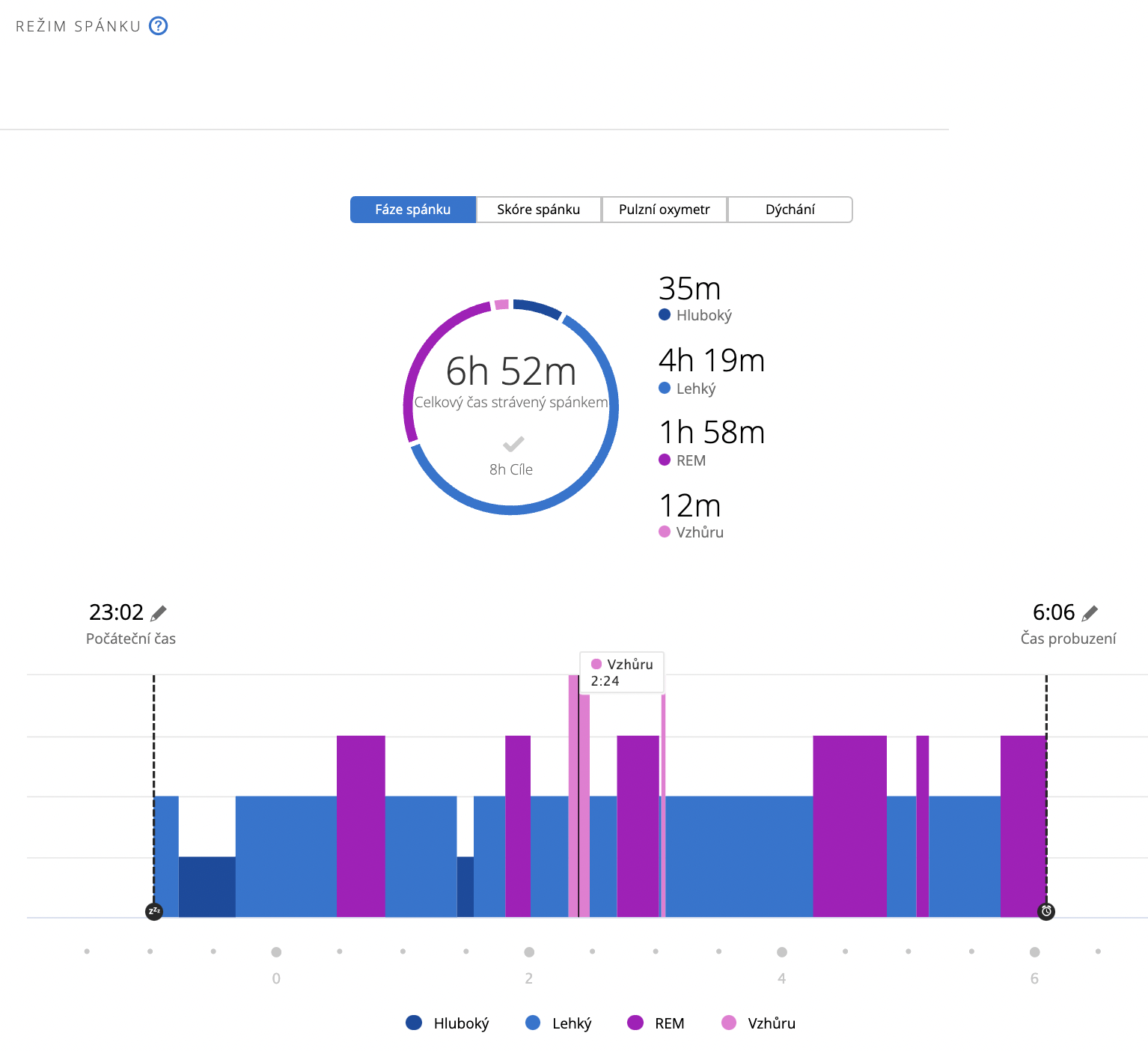Toggle Hluboký series in chart legend
Image resolution: width=1148 pixels, height=1051 pixels.
tap(448, 1023)
